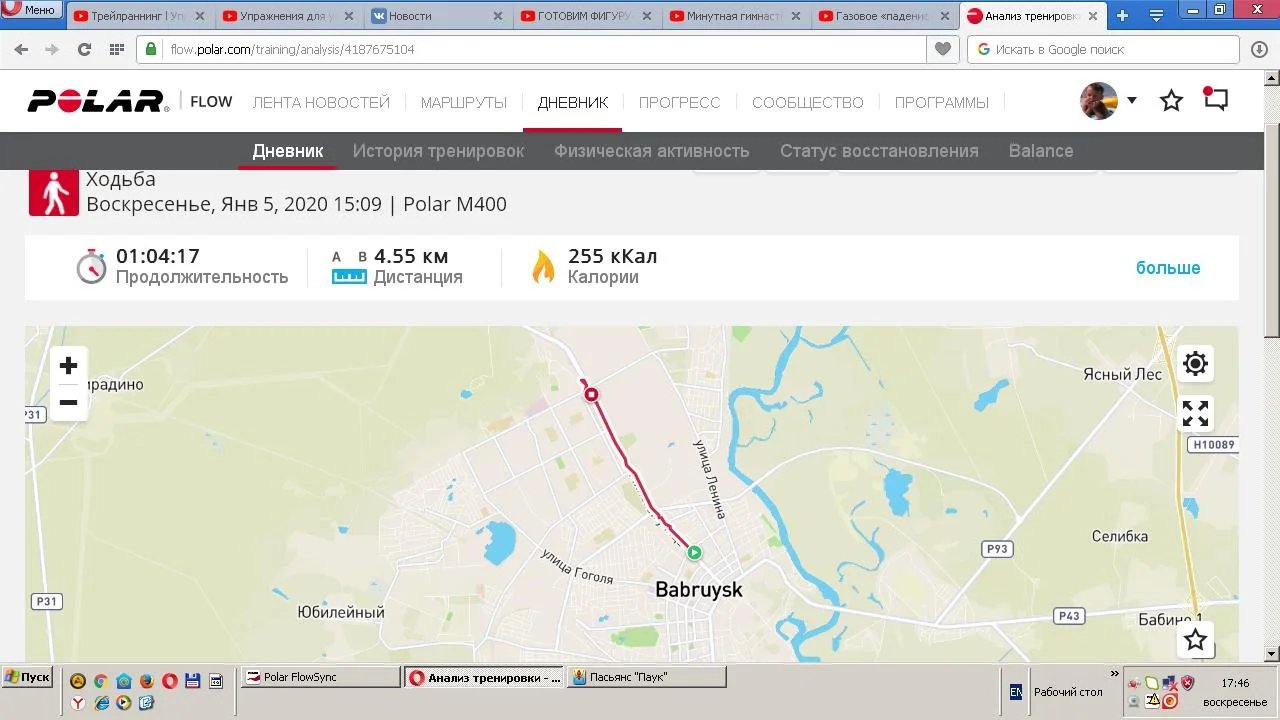Open browser downloads

tap(1259, 49)
